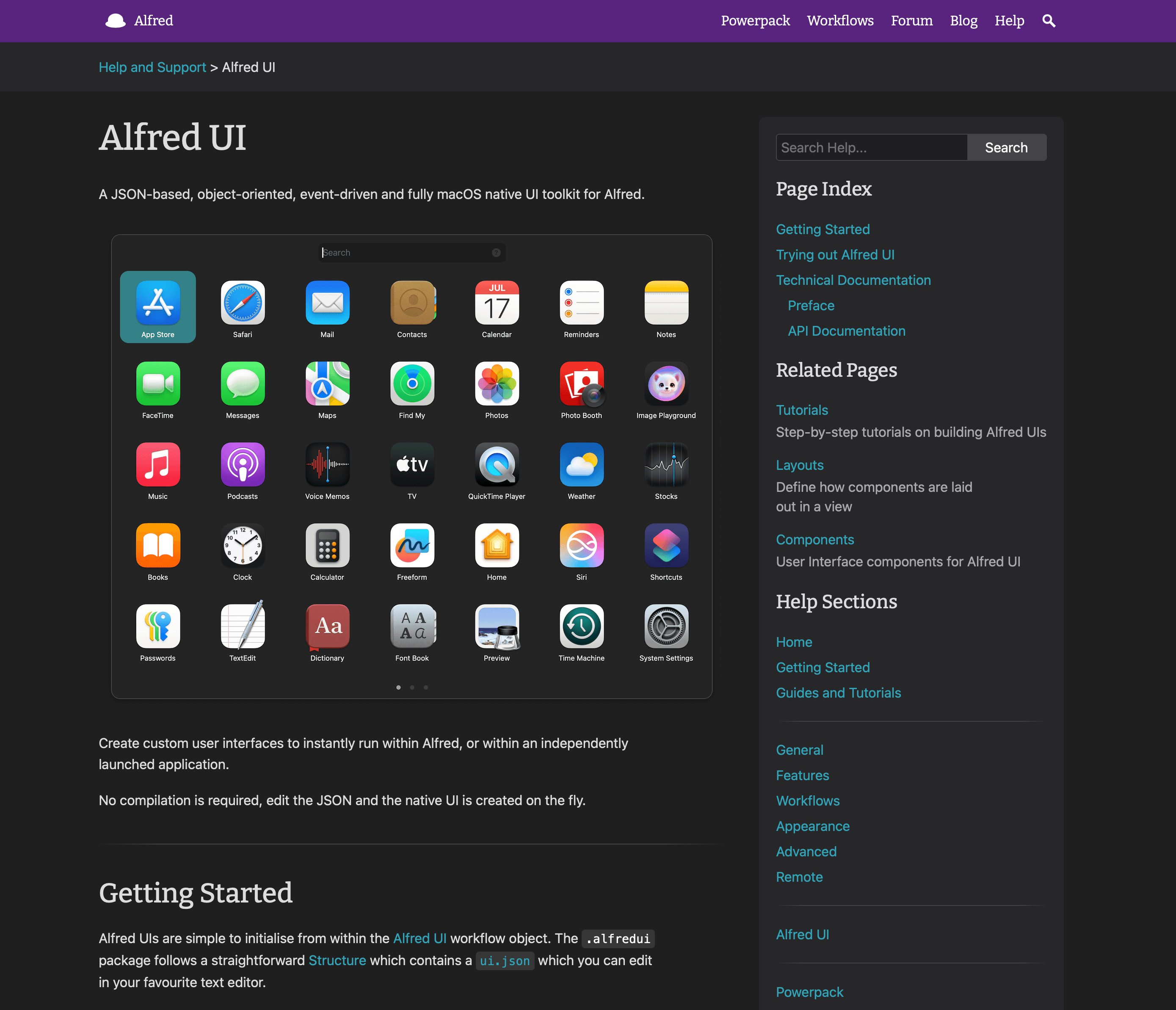
Task: Select the Stocks app icon
Action: (666, 464)
